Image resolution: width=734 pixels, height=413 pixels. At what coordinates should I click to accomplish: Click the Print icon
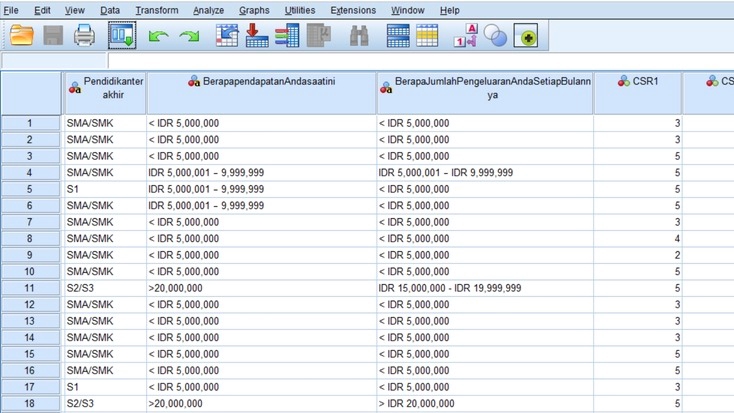click(84, 36)
